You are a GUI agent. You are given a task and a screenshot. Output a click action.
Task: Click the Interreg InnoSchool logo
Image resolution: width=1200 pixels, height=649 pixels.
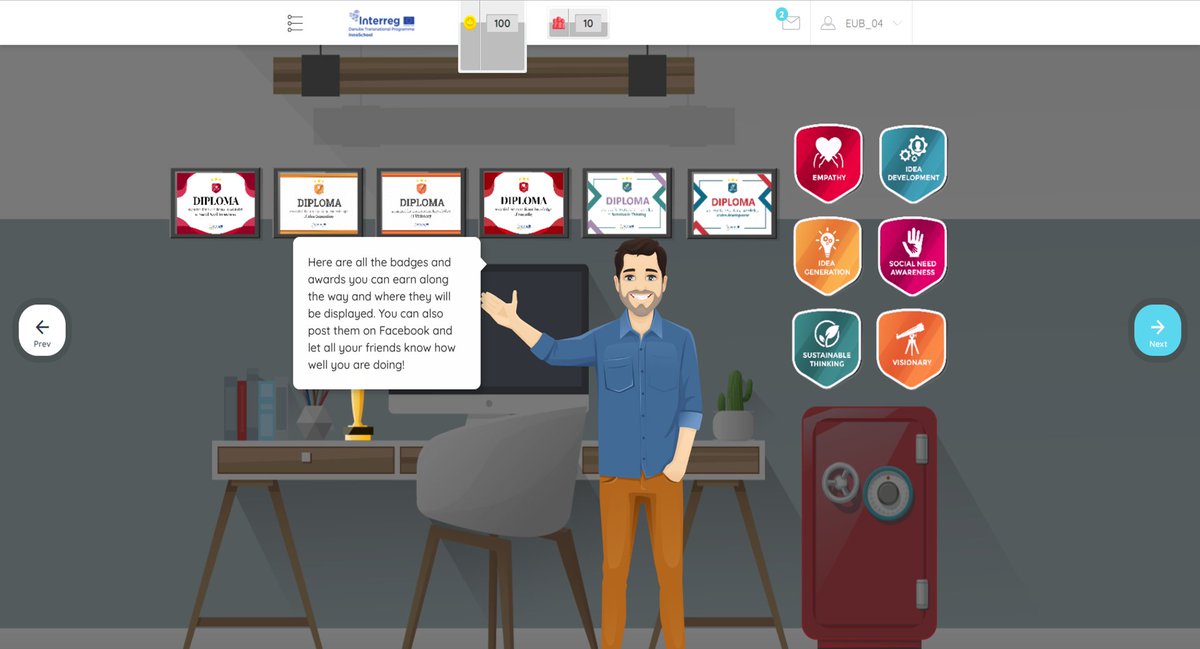point(381,23)
